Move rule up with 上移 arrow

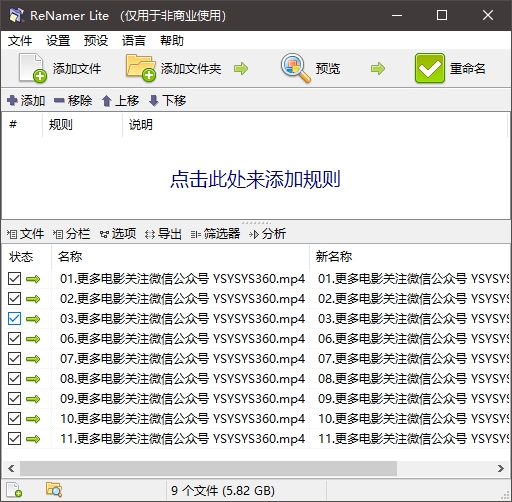(x=120, y=100)
